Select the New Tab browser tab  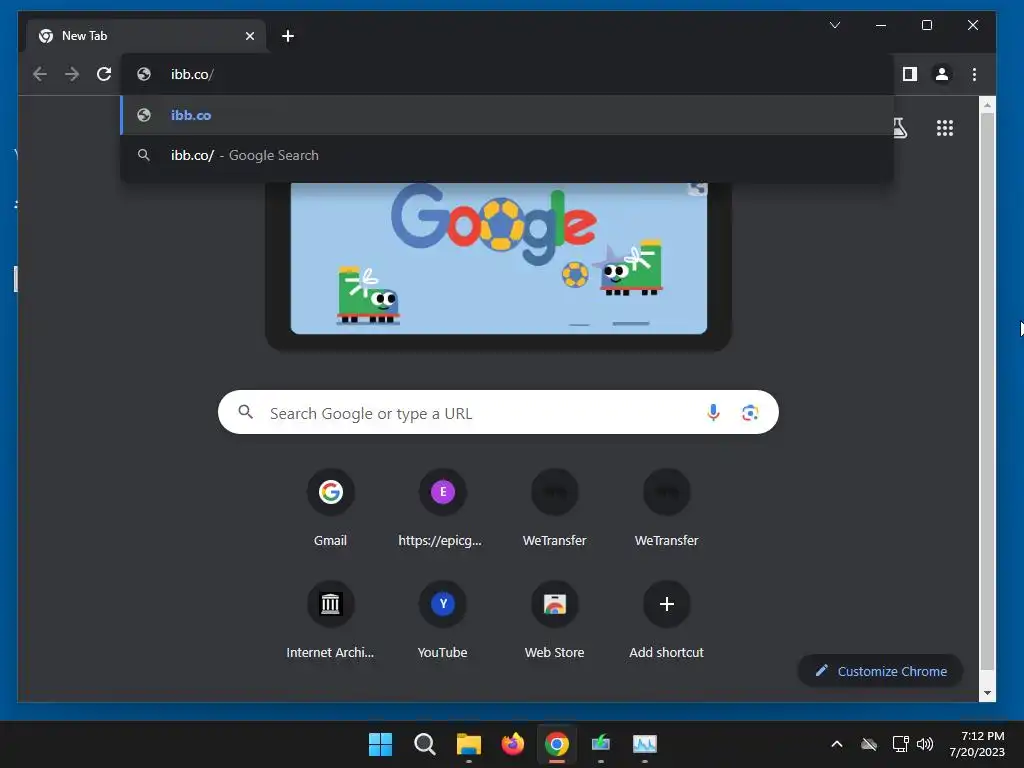coord(146,36)
